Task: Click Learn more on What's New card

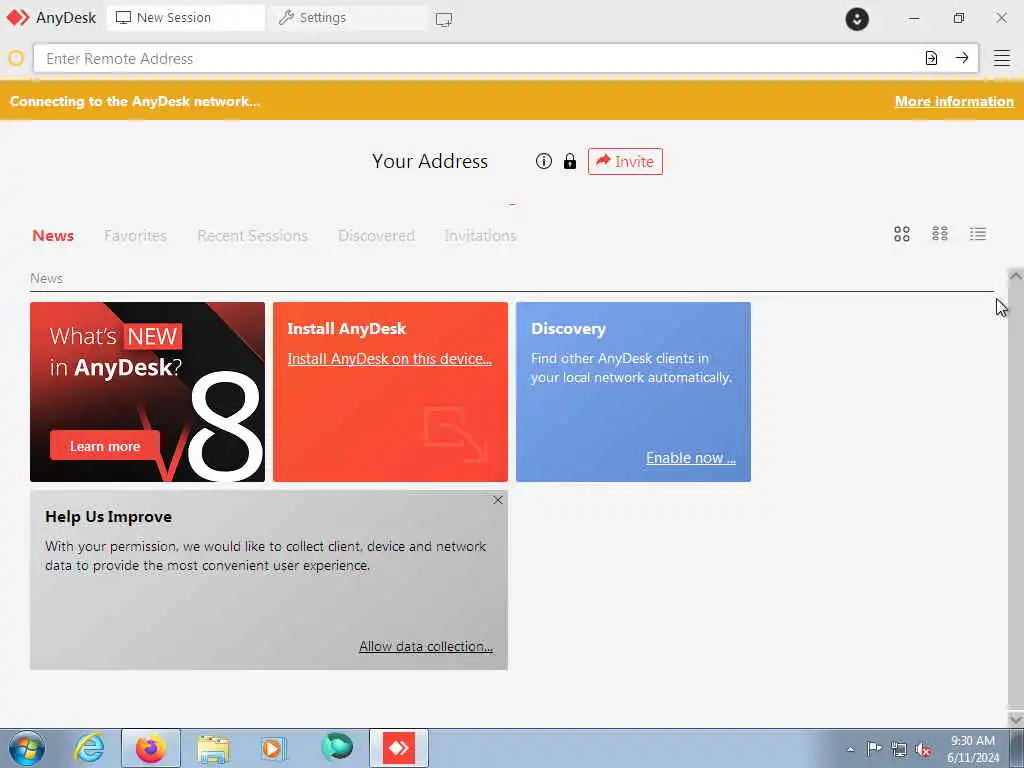Action: [x=104, y=446]
